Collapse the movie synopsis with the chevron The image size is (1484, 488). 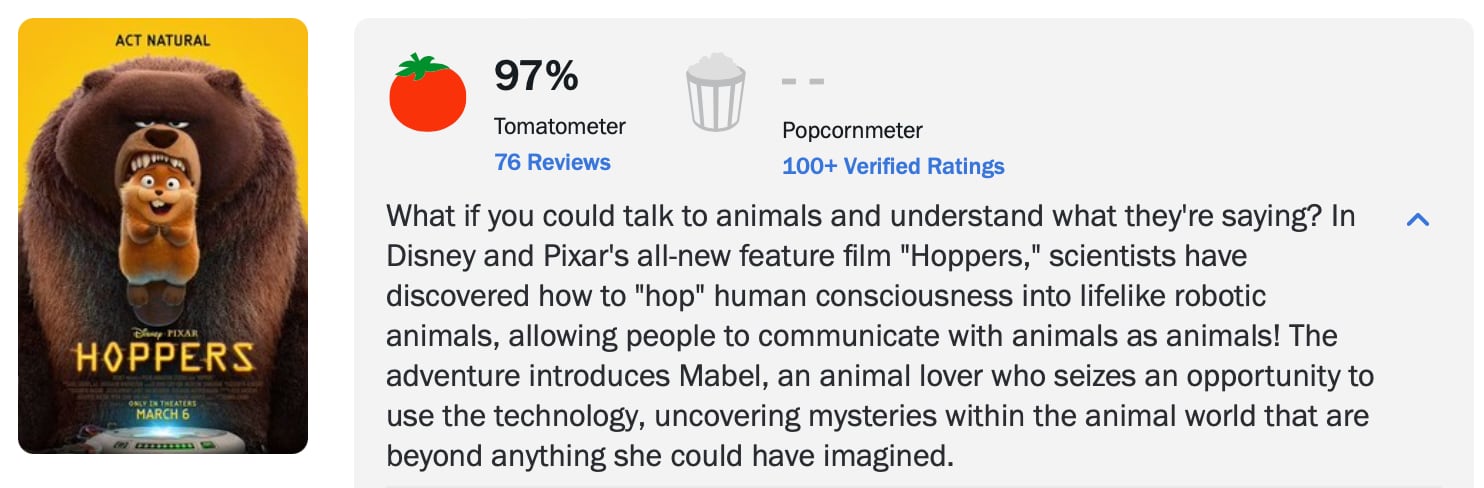(x=1417, y=219)
